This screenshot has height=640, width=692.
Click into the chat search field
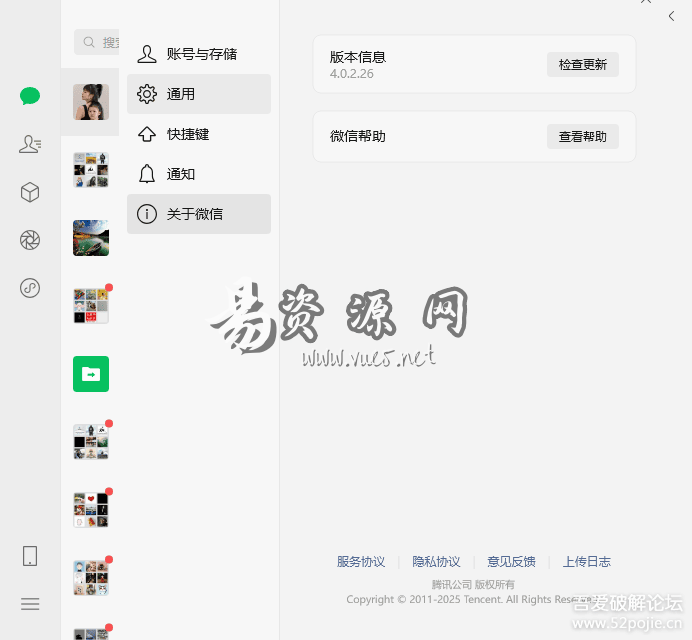tap(97, 42)
